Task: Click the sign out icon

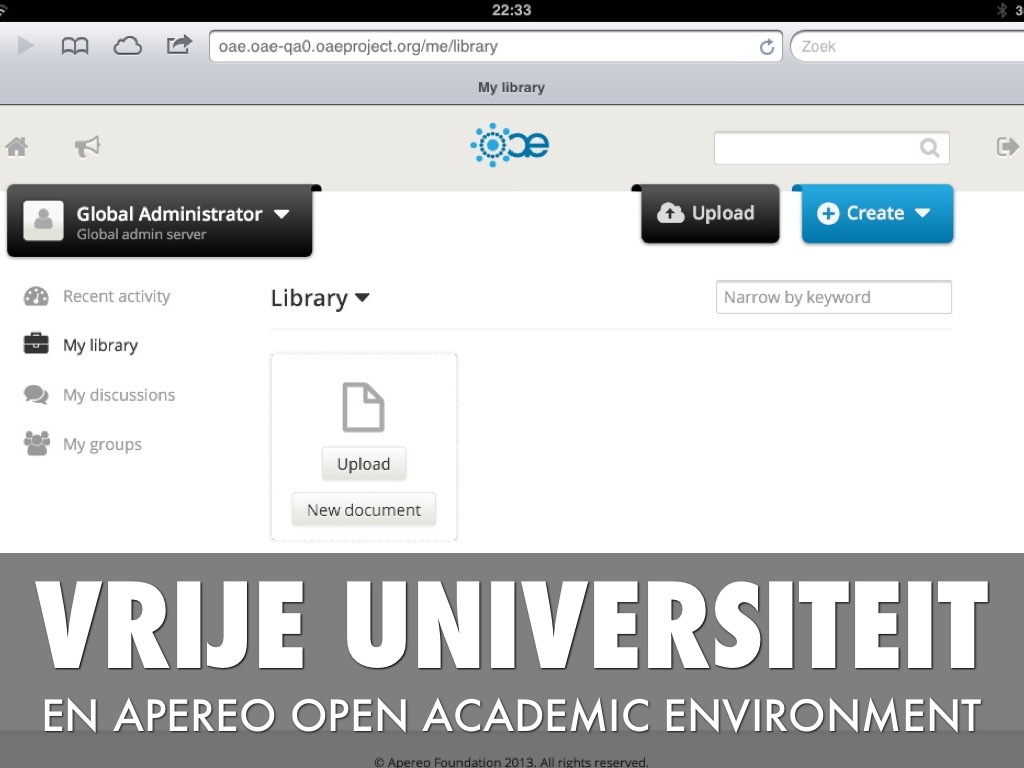Action: point(1007,147)
